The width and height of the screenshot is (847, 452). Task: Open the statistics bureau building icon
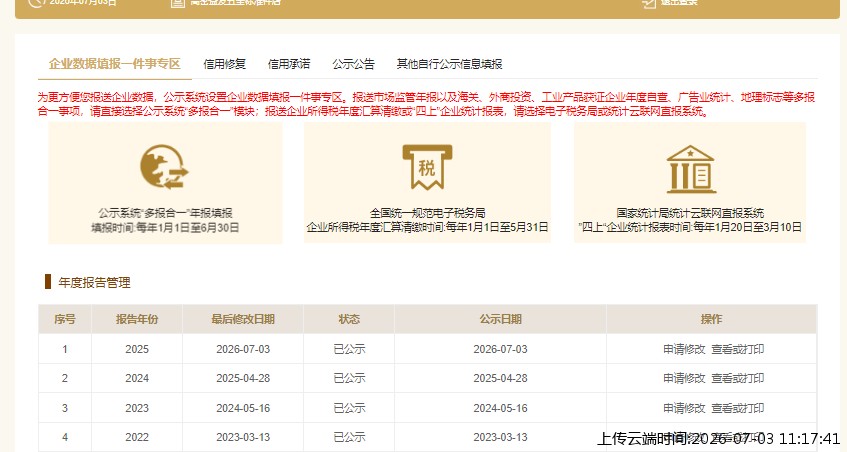691,169
